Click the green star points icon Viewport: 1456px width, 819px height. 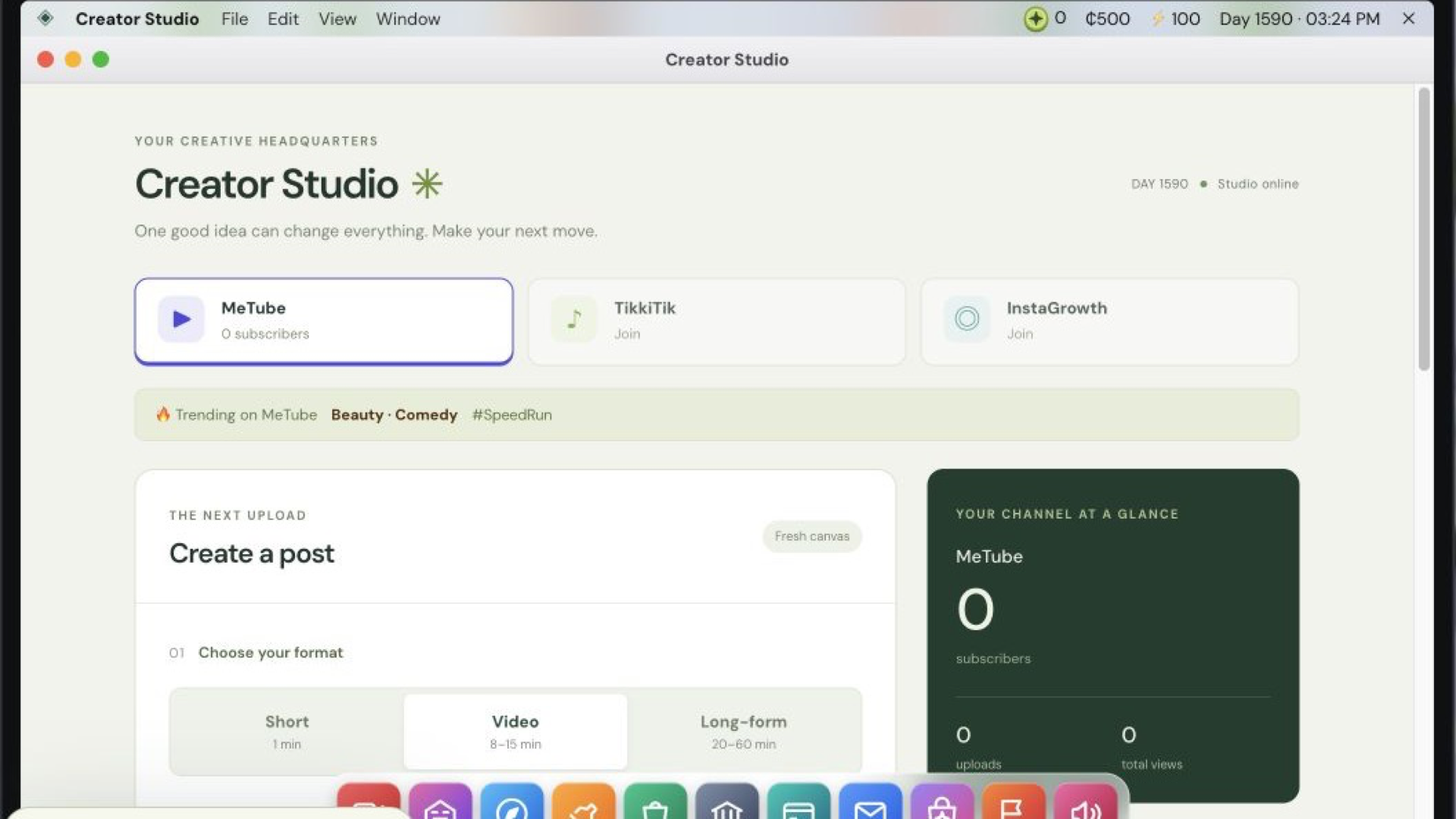tap(1035, 18)
